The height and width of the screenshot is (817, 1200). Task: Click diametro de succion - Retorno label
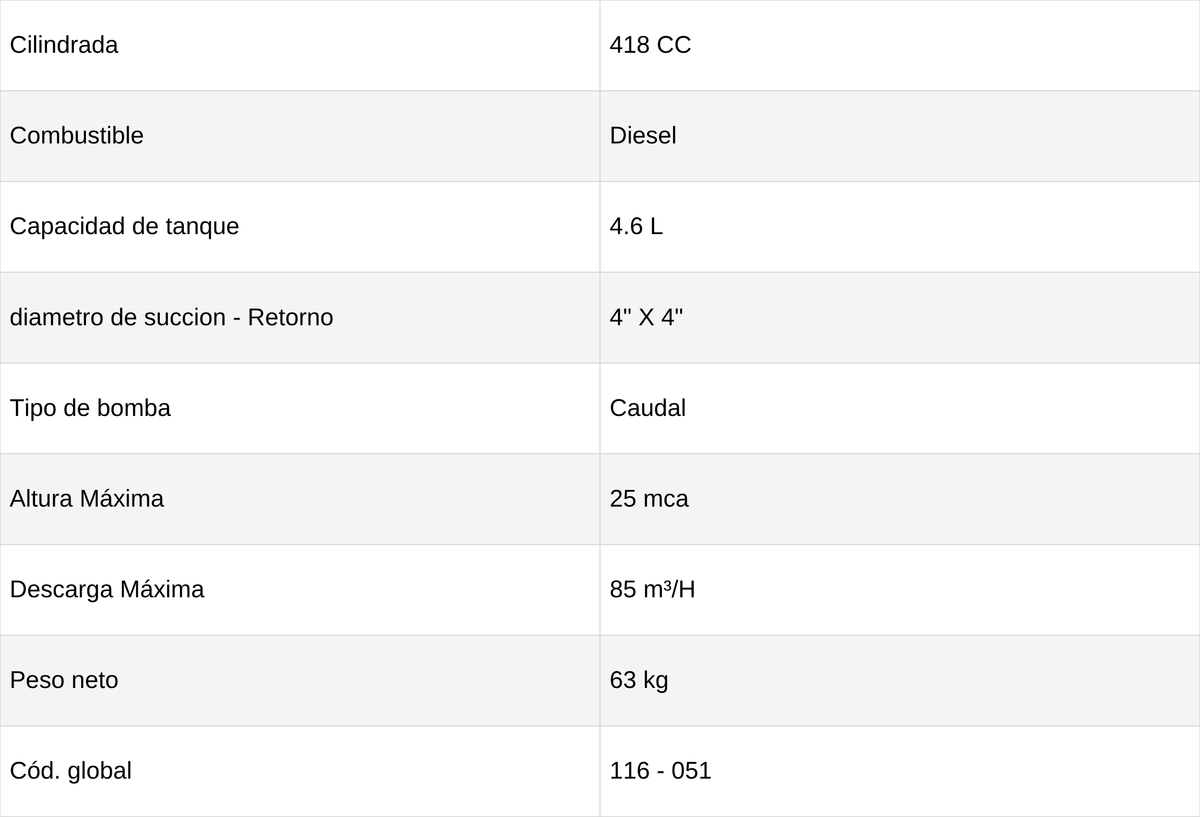point(171,317)
